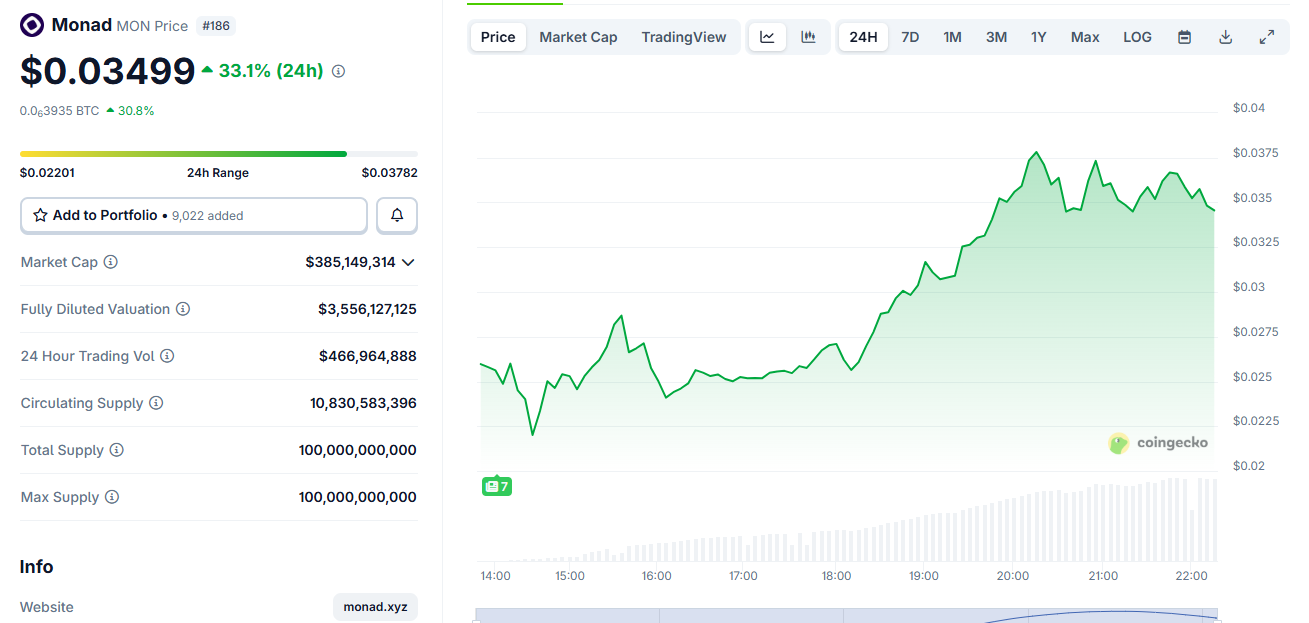
Task: Click the CoinGecko watermark on the chart
Action: click(1157, 443)
